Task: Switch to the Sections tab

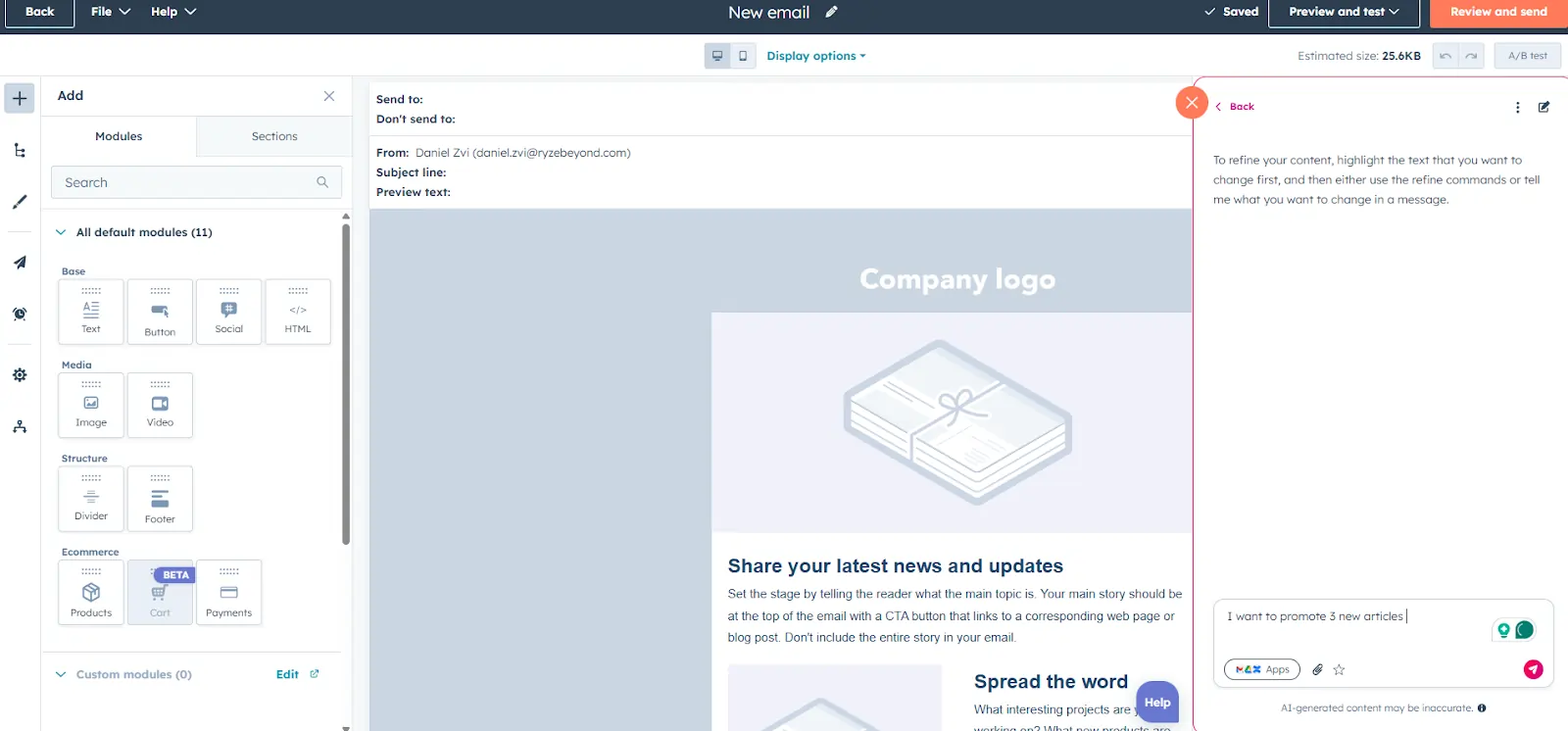Action: coord(274,136)
